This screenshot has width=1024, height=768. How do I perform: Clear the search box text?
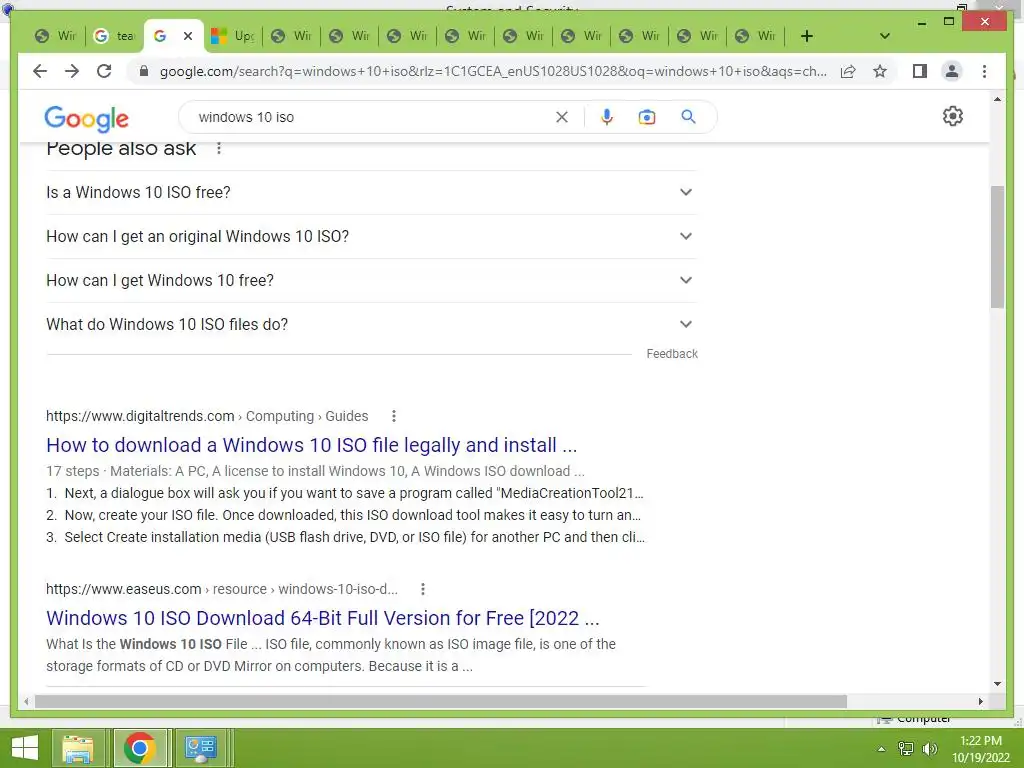[562, 117]
